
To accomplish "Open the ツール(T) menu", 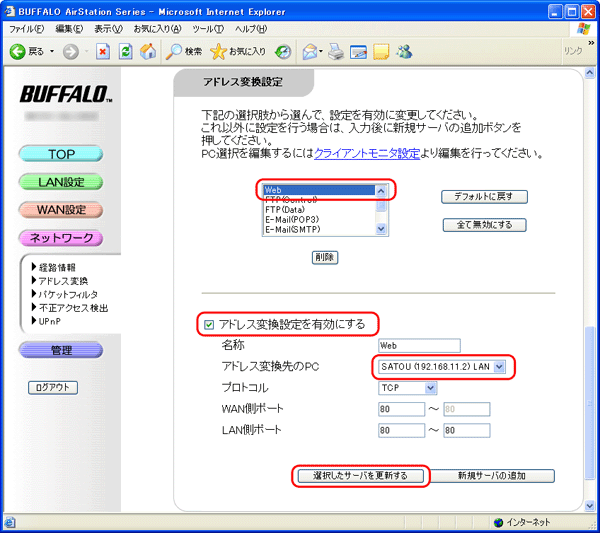I will tap(208, 29).
